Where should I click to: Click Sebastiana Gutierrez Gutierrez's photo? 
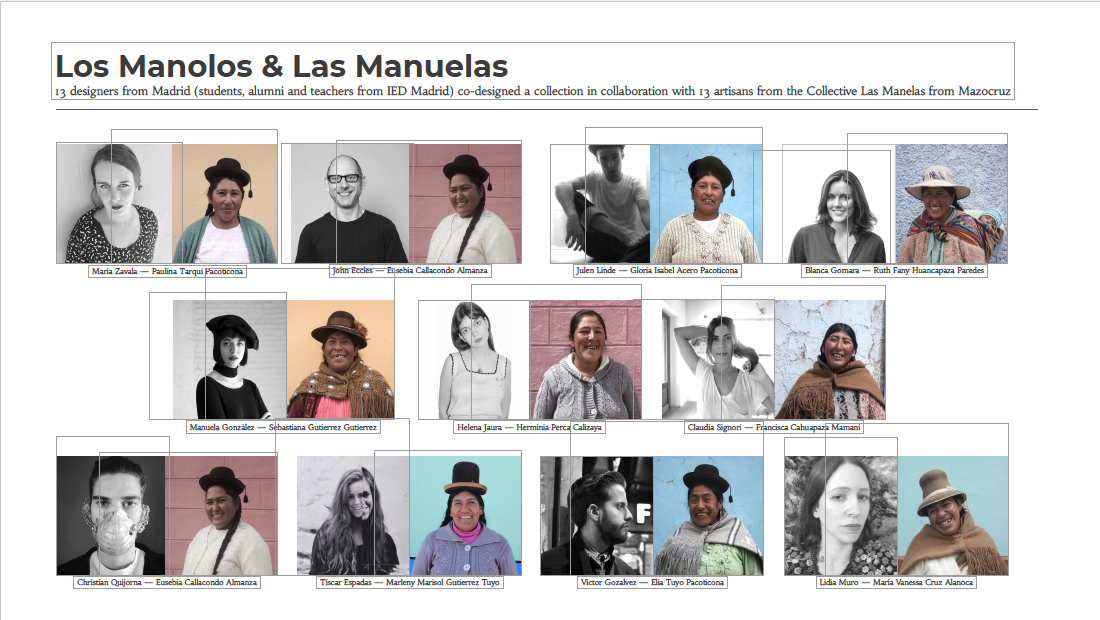click(x=340, y=360)
